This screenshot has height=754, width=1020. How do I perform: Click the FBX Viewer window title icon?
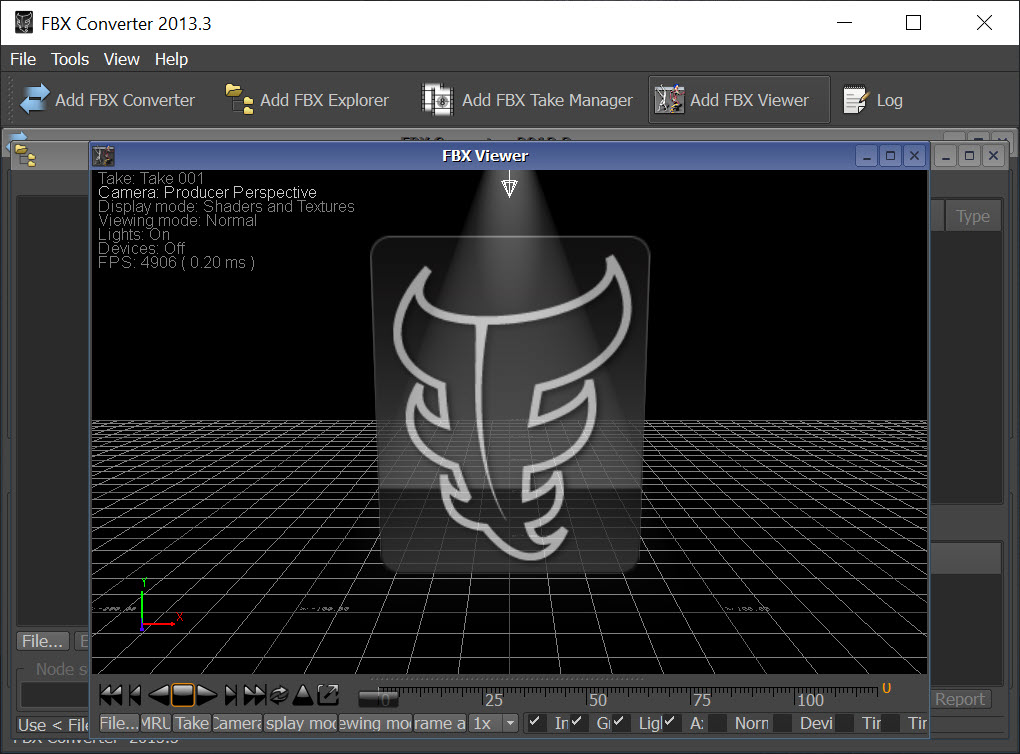(103, 156)
